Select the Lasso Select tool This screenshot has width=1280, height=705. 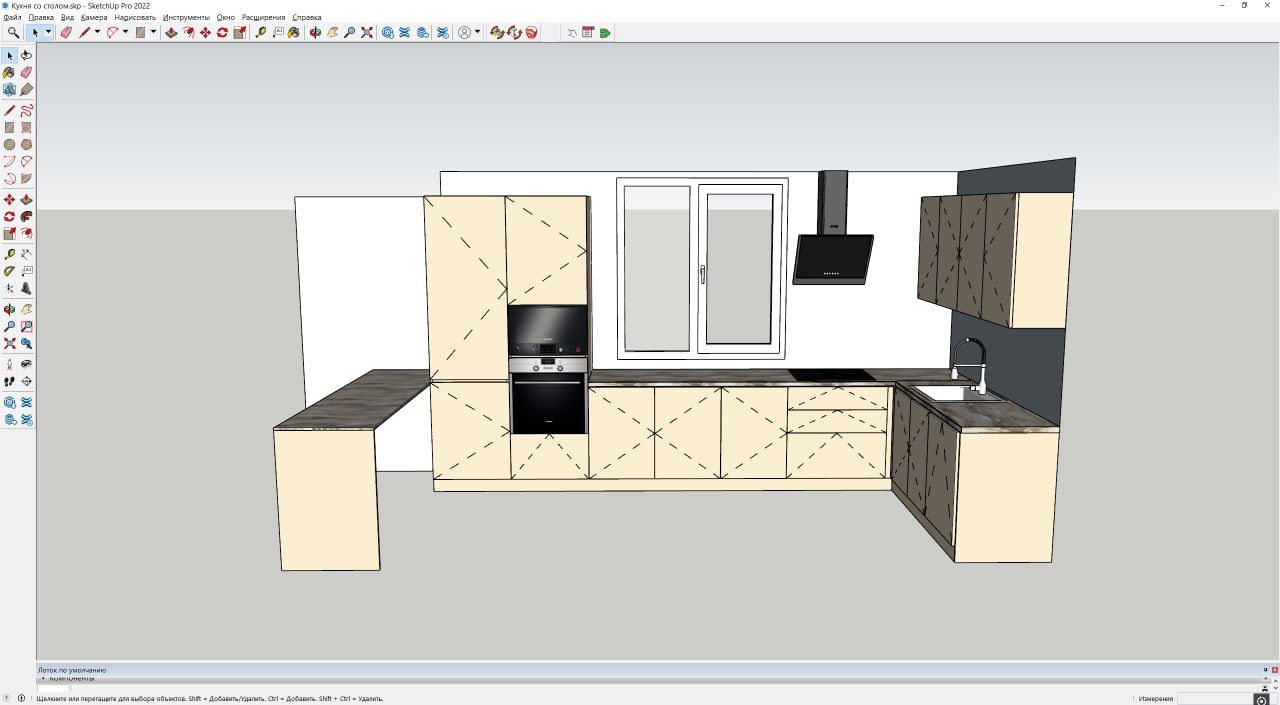click(26, 55)
